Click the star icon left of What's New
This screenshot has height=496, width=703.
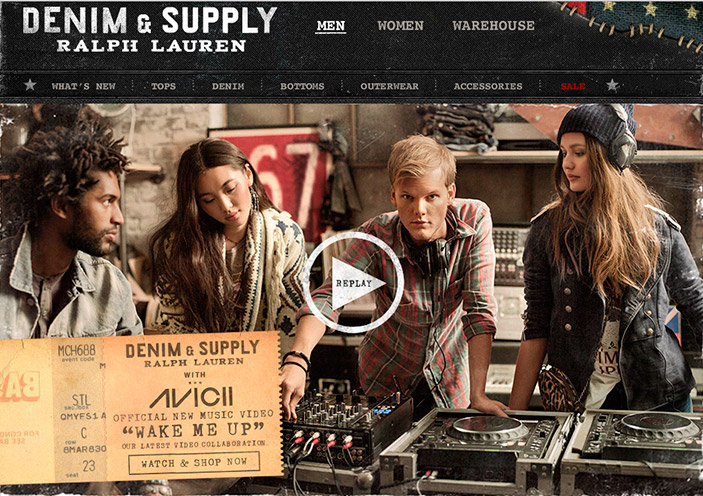click(30, 84)
